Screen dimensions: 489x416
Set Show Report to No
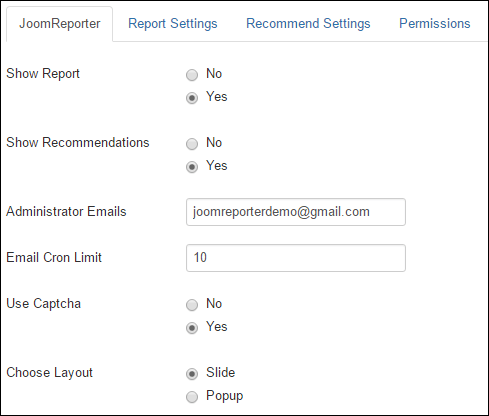(192, 75)
